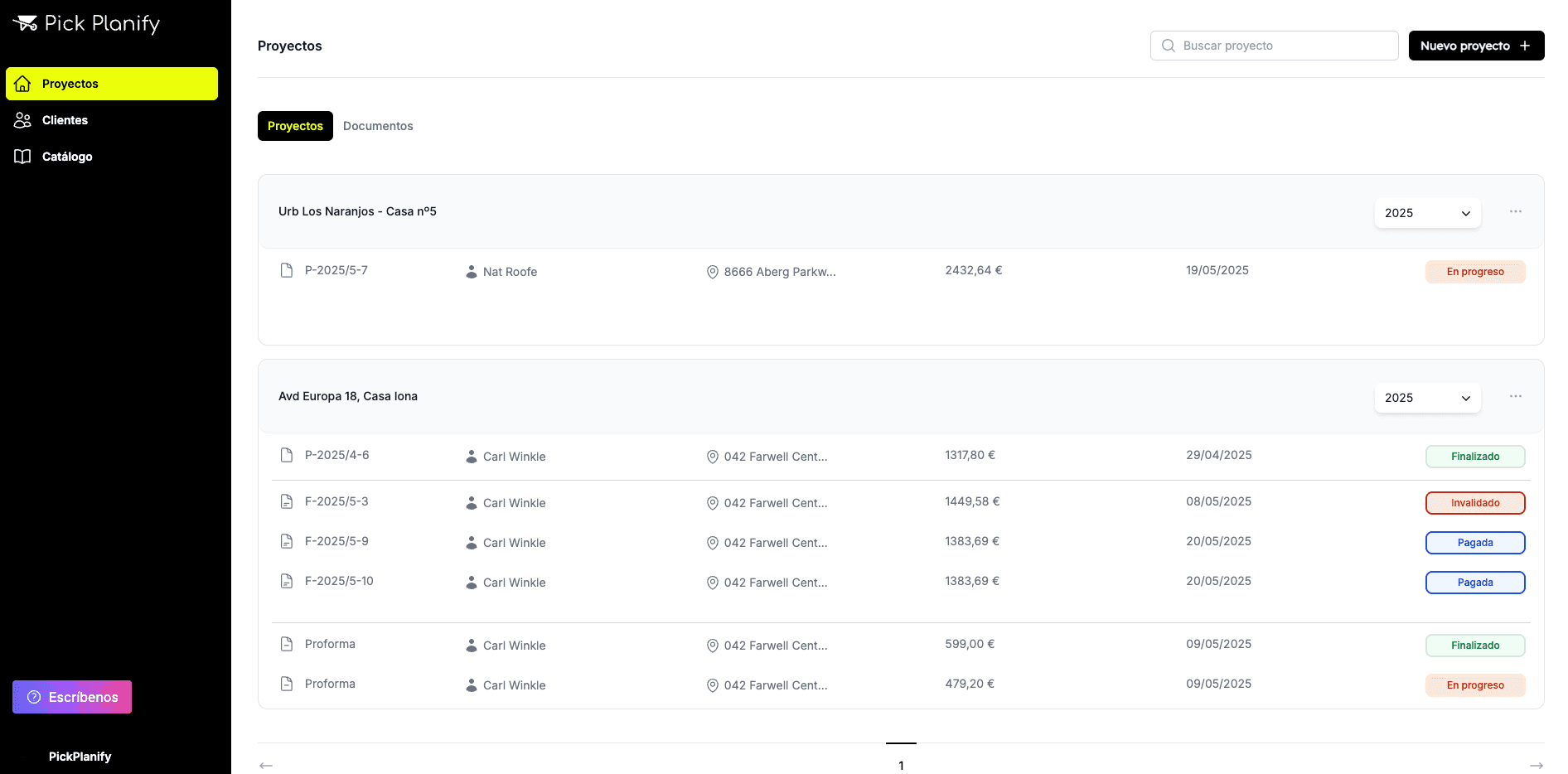Viewport: 1568px width, 774px height.
Task: Open the three-dots menu for Urb Los Naranjos
Action: 1515,212
